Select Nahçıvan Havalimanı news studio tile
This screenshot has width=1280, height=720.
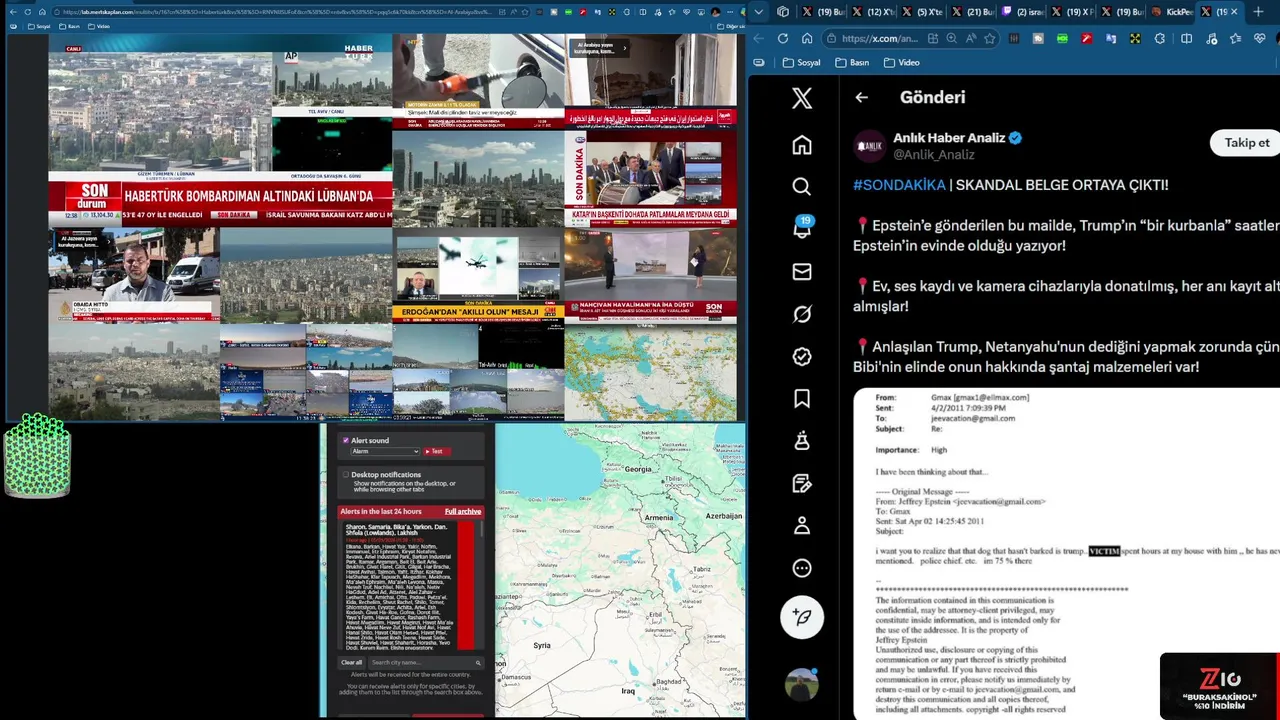(650, 275)
